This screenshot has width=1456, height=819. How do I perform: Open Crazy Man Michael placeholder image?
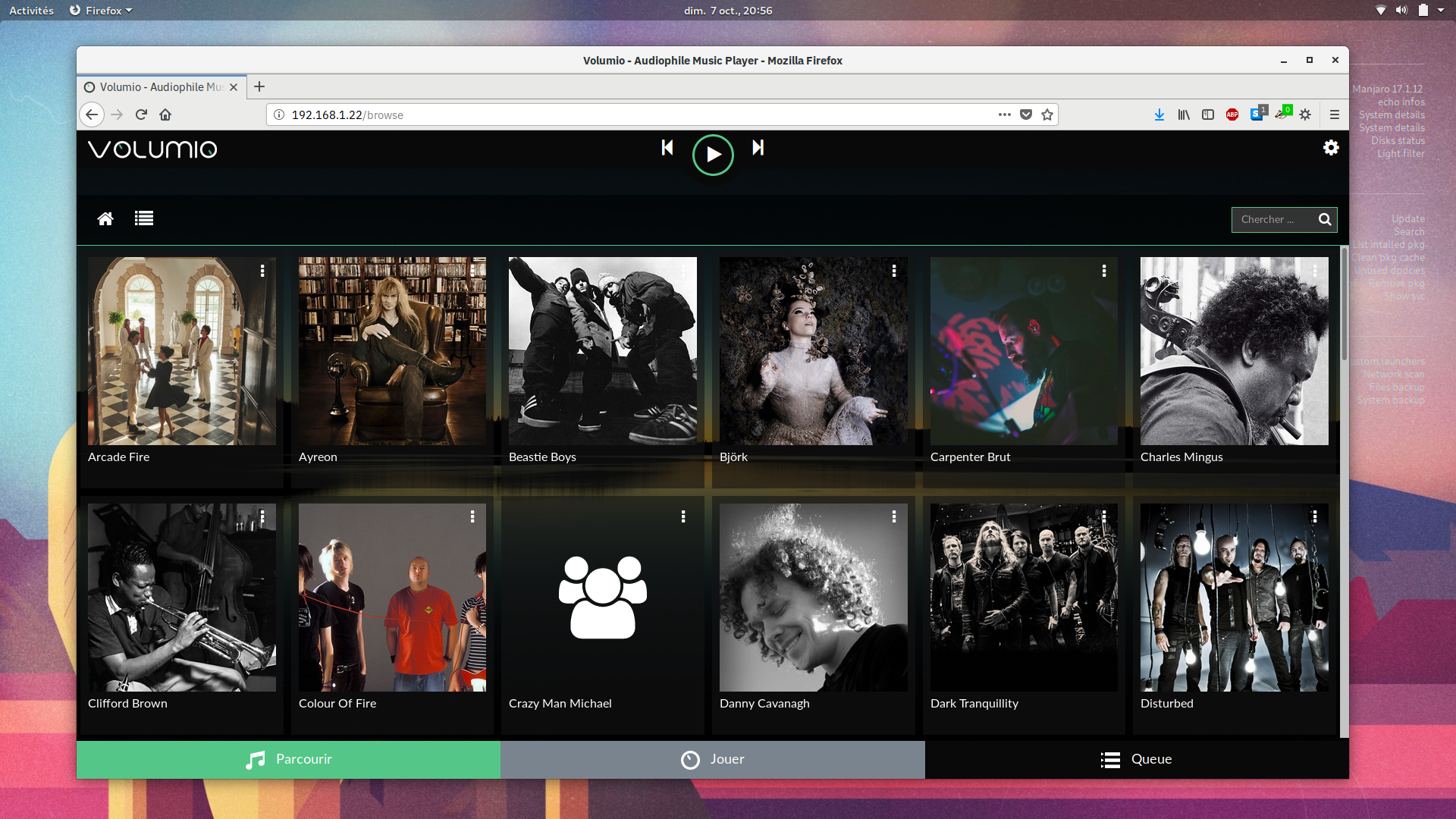click(603, 598)
